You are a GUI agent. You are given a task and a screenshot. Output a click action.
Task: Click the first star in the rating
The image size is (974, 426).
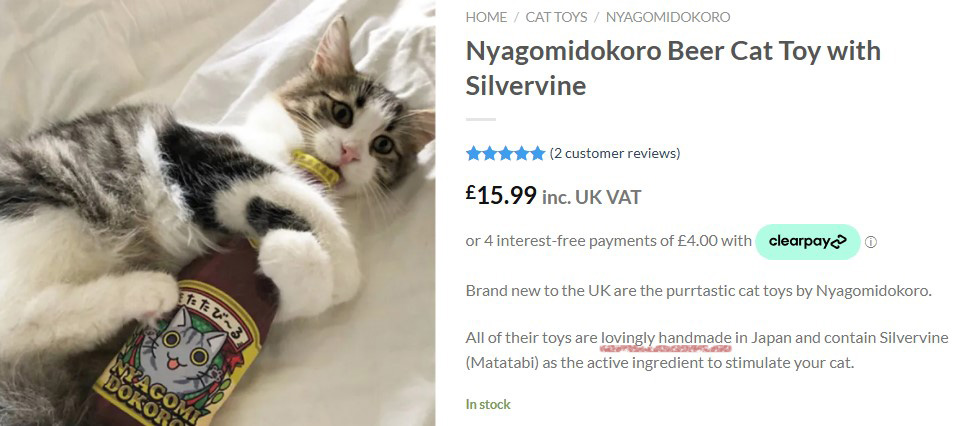coord(474,153)
